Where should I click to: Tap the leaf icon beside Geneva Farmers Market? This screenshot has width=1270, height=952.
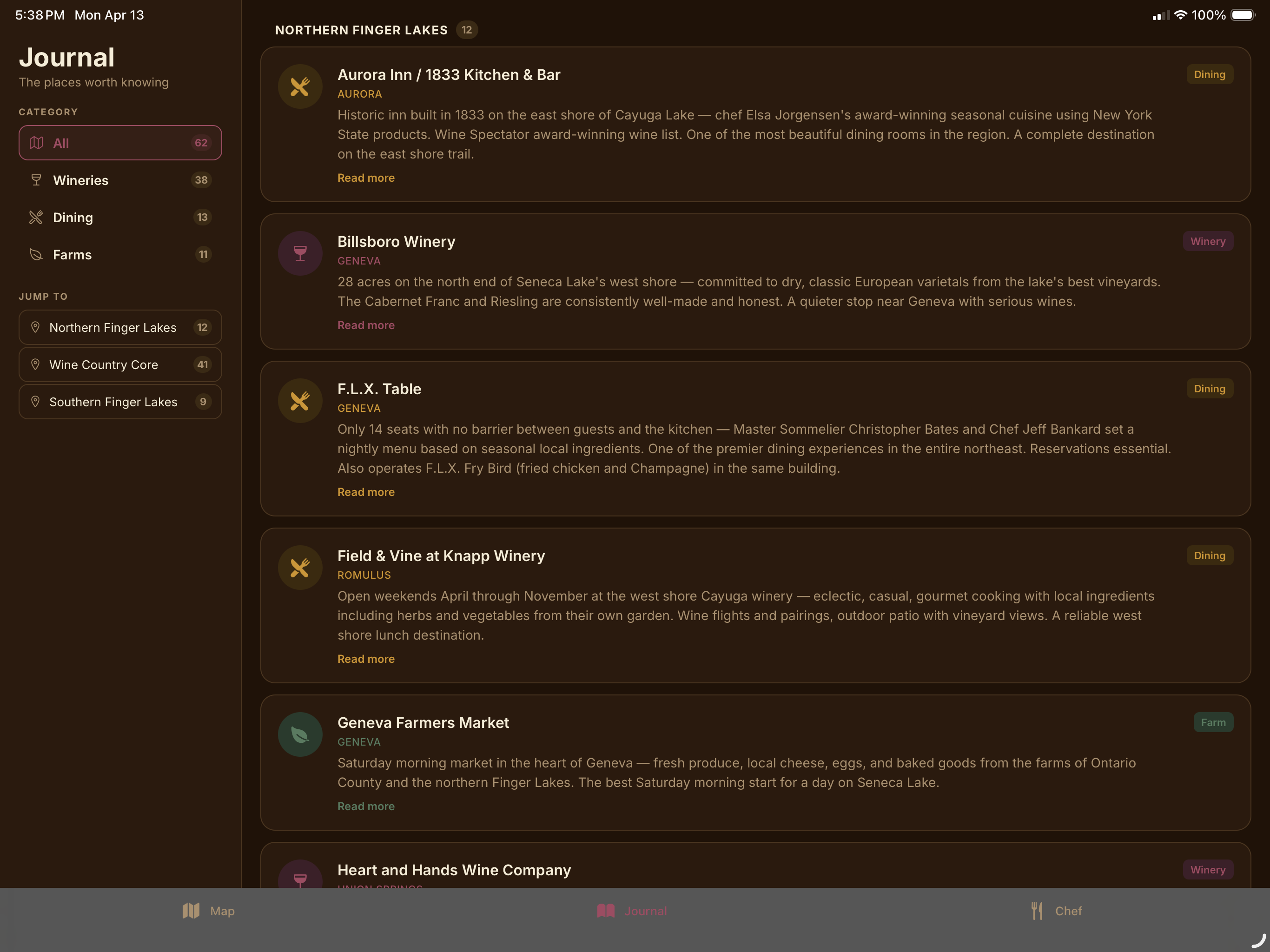click(300, 734)
